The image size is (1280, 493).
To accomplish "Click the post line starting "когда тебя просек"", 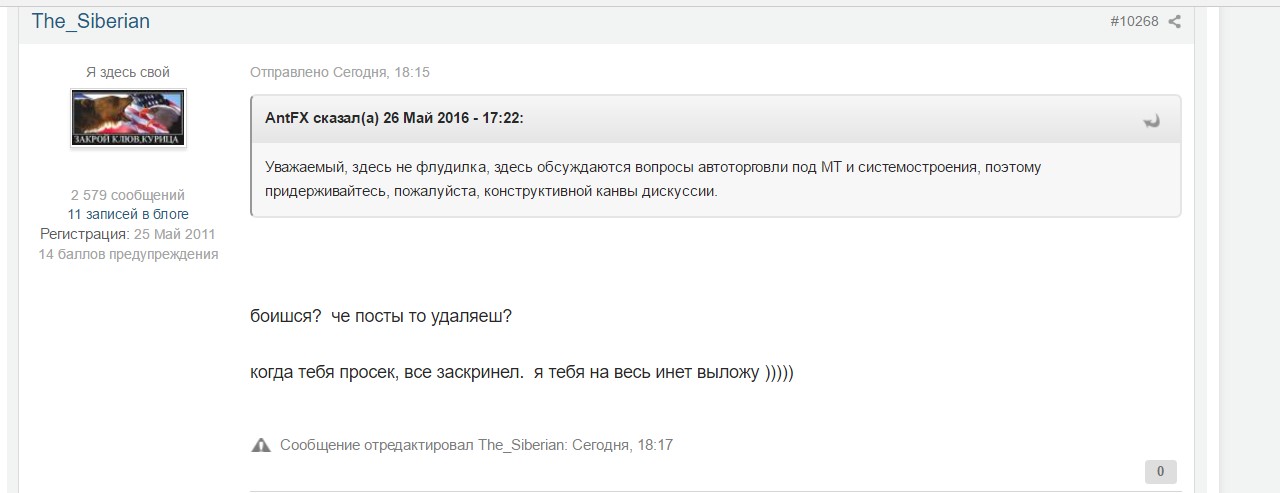I will click(522, 373).
